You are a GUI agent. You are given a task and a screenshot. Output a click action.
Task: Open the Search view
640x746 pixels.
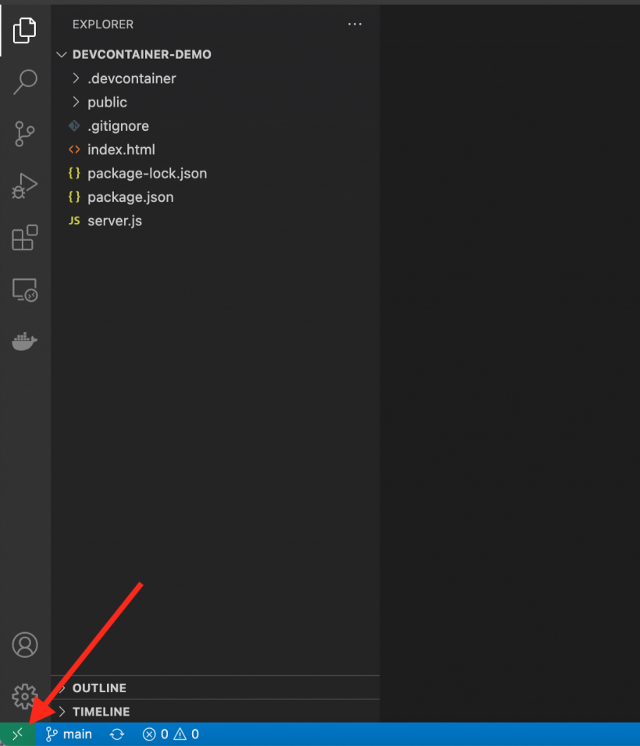25,82
